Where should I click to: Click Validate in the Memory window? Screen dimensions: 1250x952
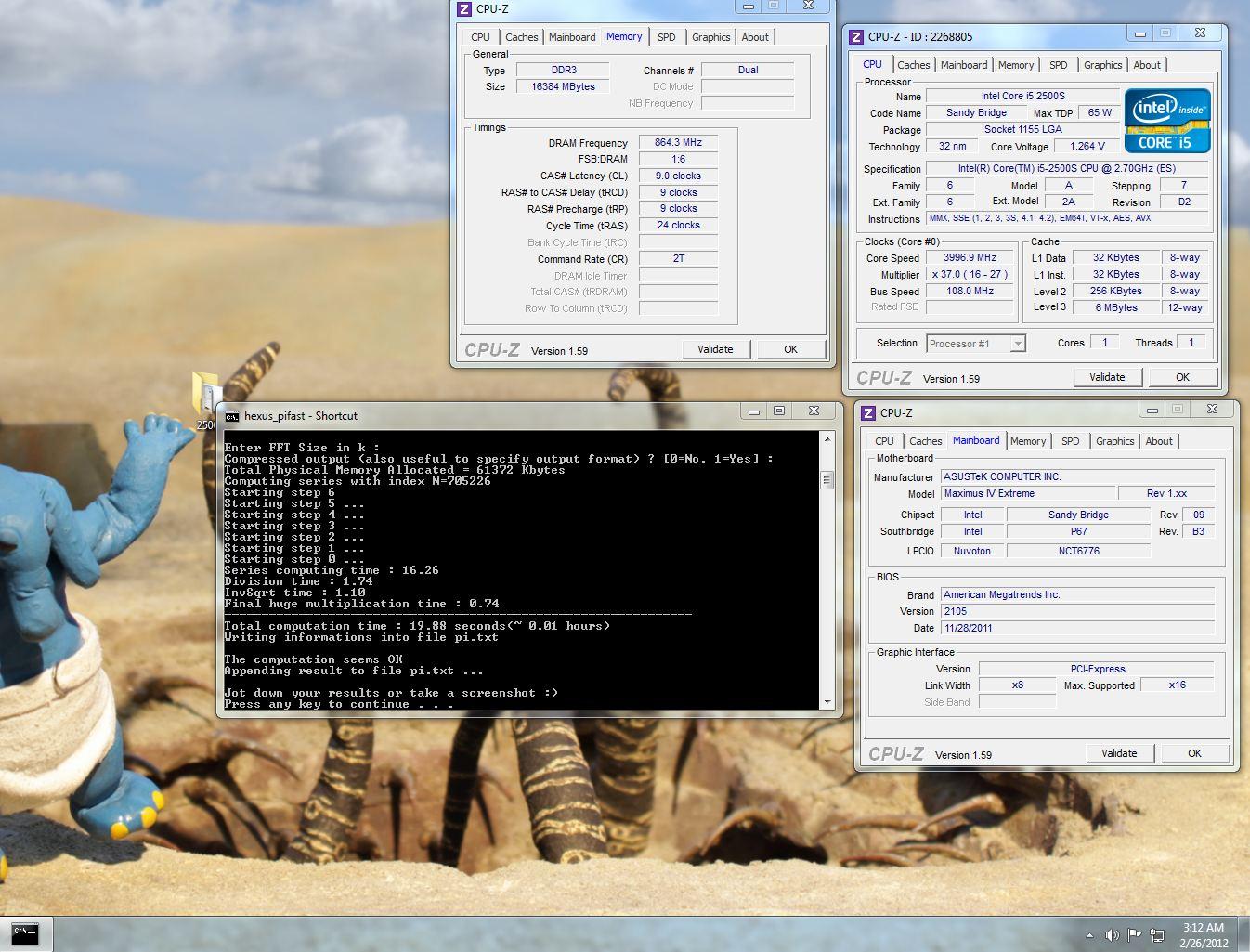[715, 349]
